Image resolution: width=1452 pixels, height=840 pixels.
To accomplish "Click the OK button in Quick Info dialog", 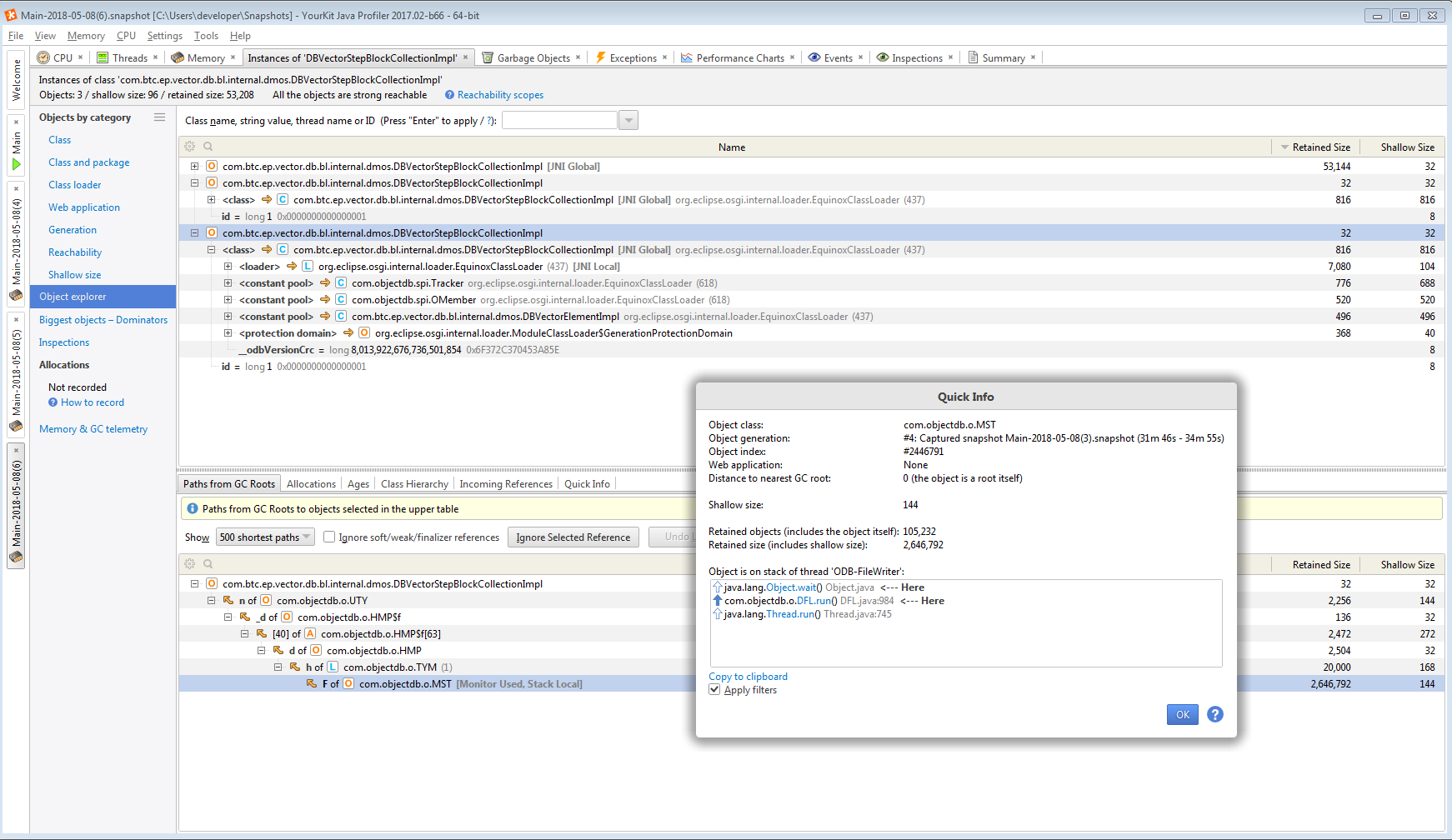I will pos(1182,714).
